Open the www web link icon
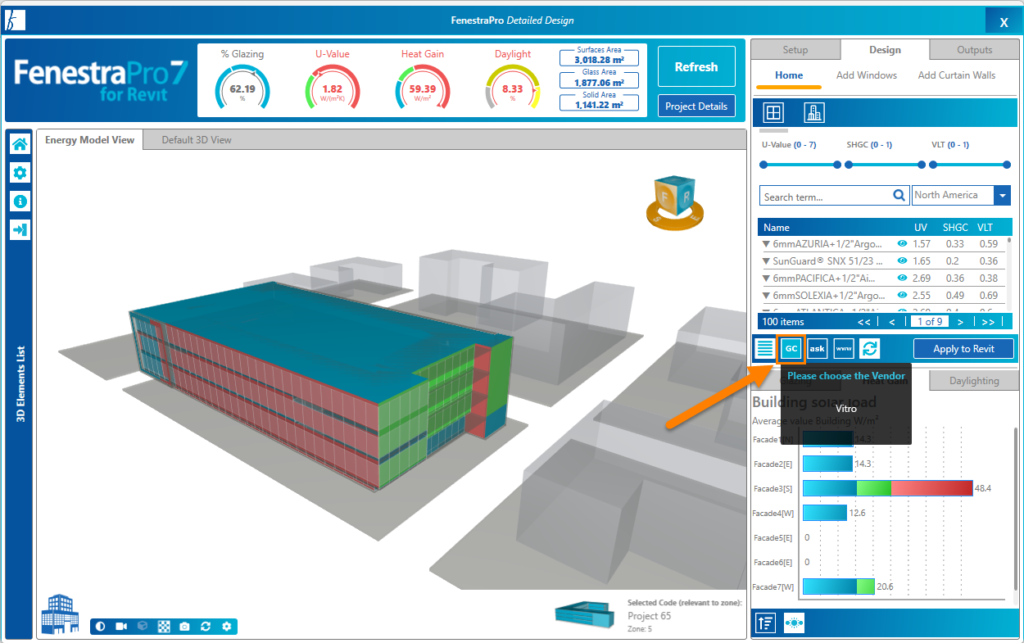Image resolution: width=1024 pixels, height=643 pixels. coord(843,349)
